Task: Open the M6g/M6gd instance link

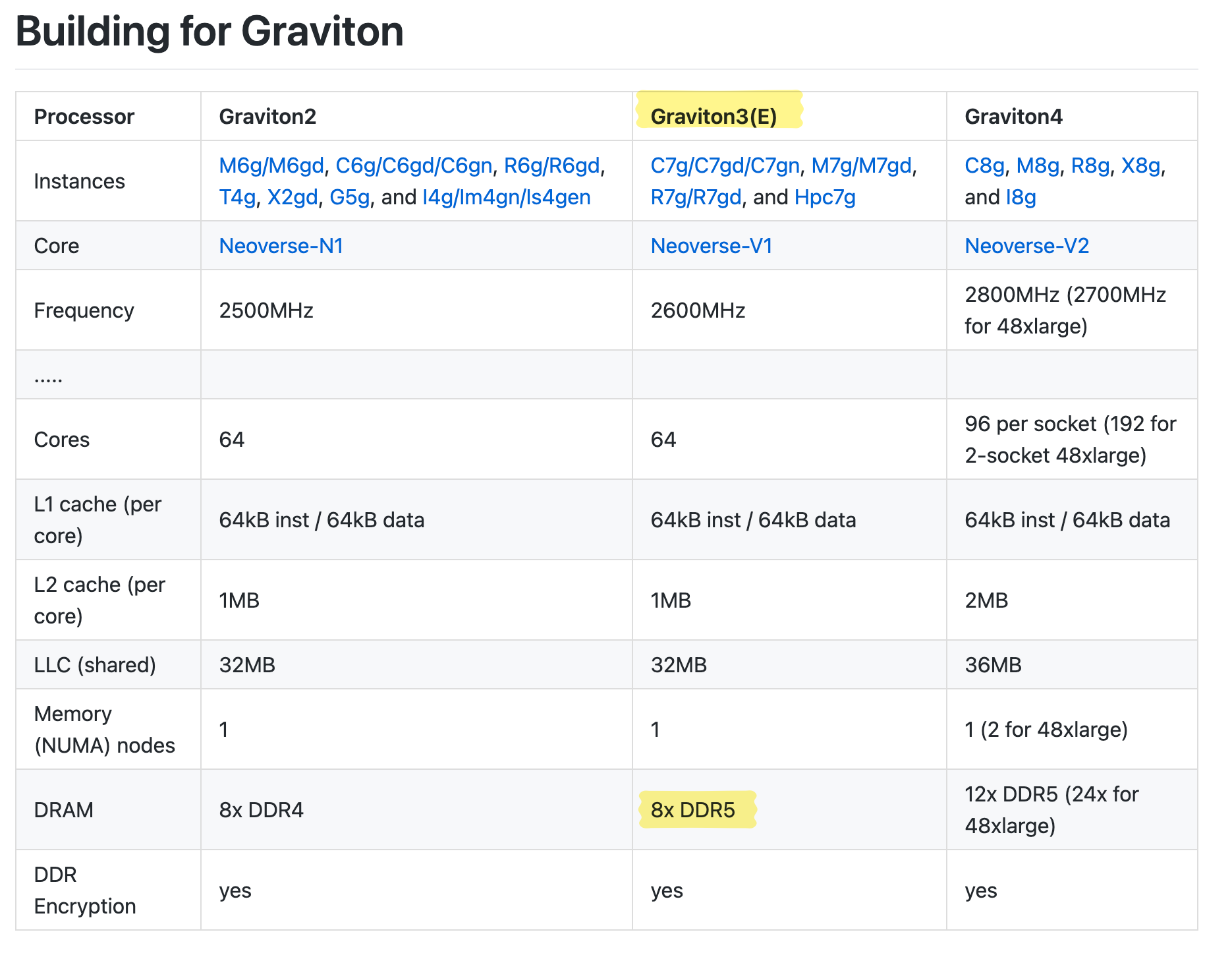Action: [271, 165]
